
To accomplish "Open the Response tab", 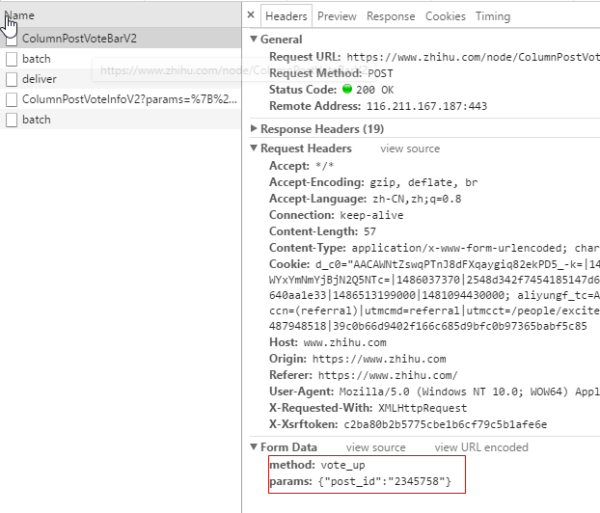I will pos(390,16).
